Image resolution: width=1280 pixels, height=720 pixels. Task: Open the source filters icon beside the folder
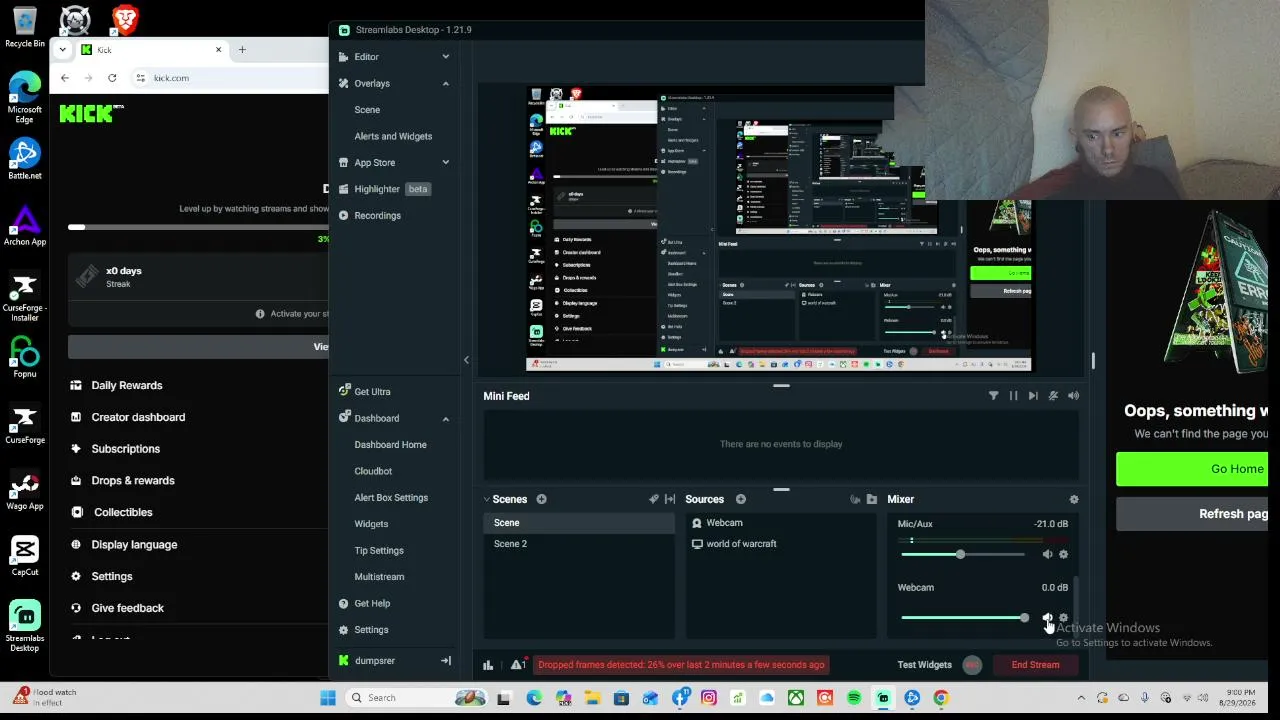[855, 499]
